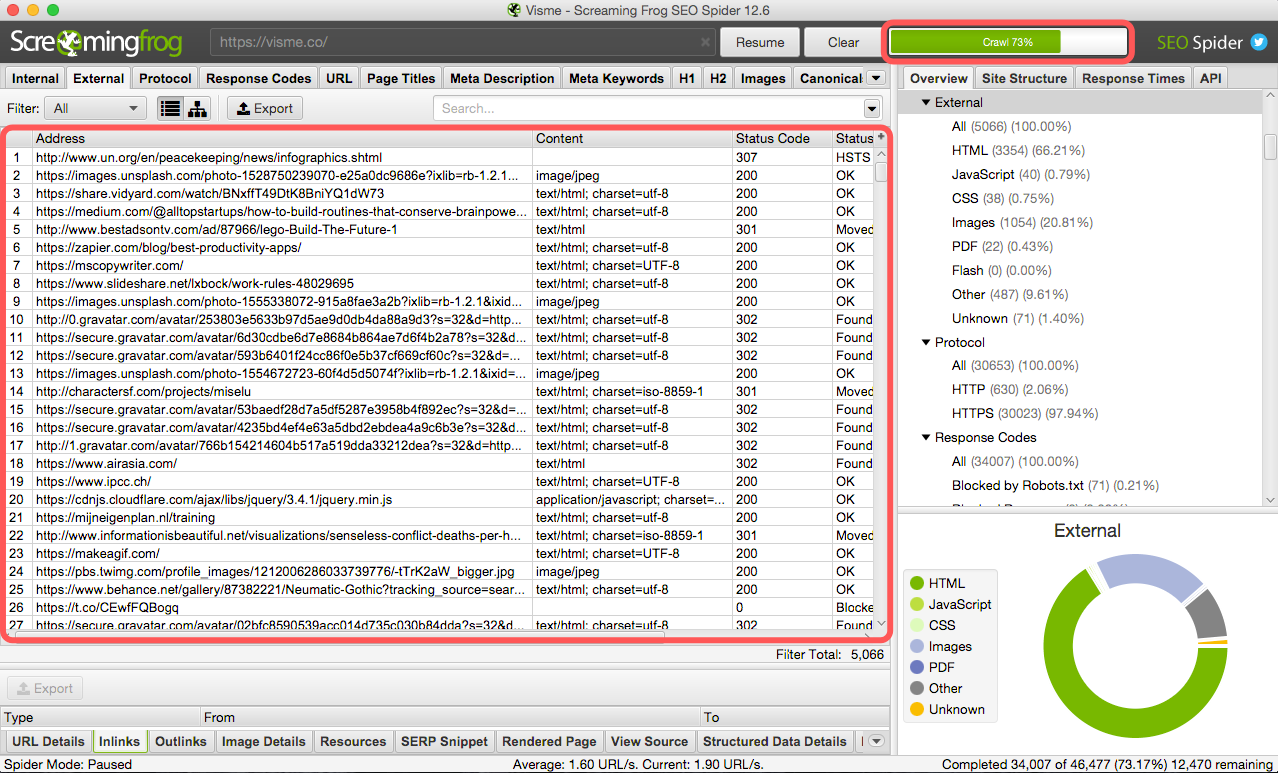1278x773 pixels.
Task: Click the Clear button
Action: tap(844, 42)
